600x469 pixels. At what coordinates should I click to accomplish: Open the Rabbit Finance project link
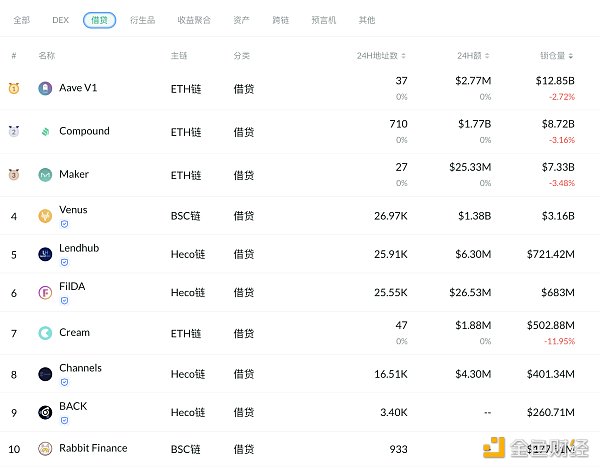click(x=93, y=448)
